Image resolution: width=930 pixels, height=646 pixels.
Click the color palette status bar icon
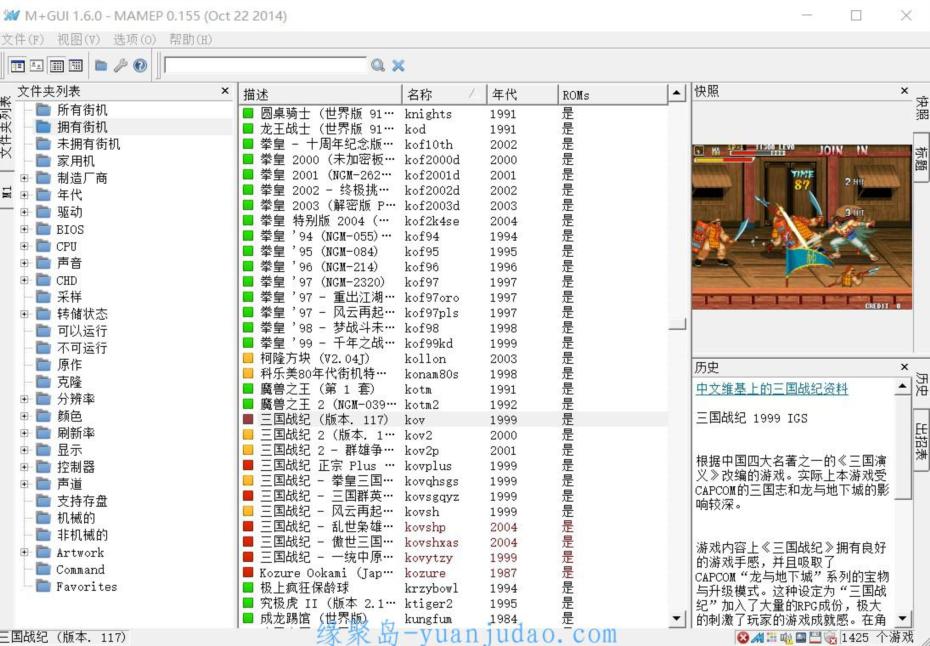[772, 638]
